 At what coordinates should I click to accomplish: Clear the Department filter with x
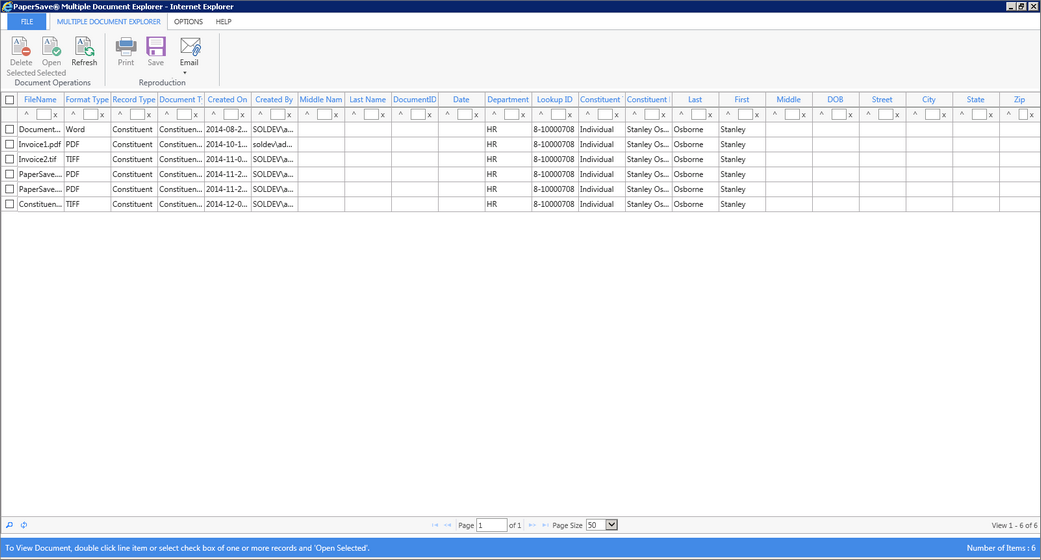tap(523, 115)
